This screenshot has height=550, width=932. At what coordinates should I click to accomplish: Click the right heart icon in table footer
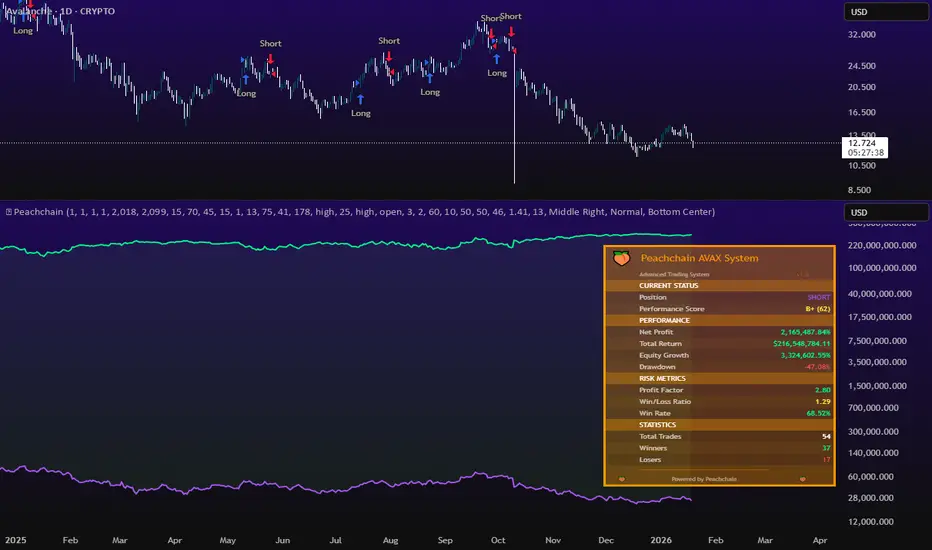(x=802, y=479)
